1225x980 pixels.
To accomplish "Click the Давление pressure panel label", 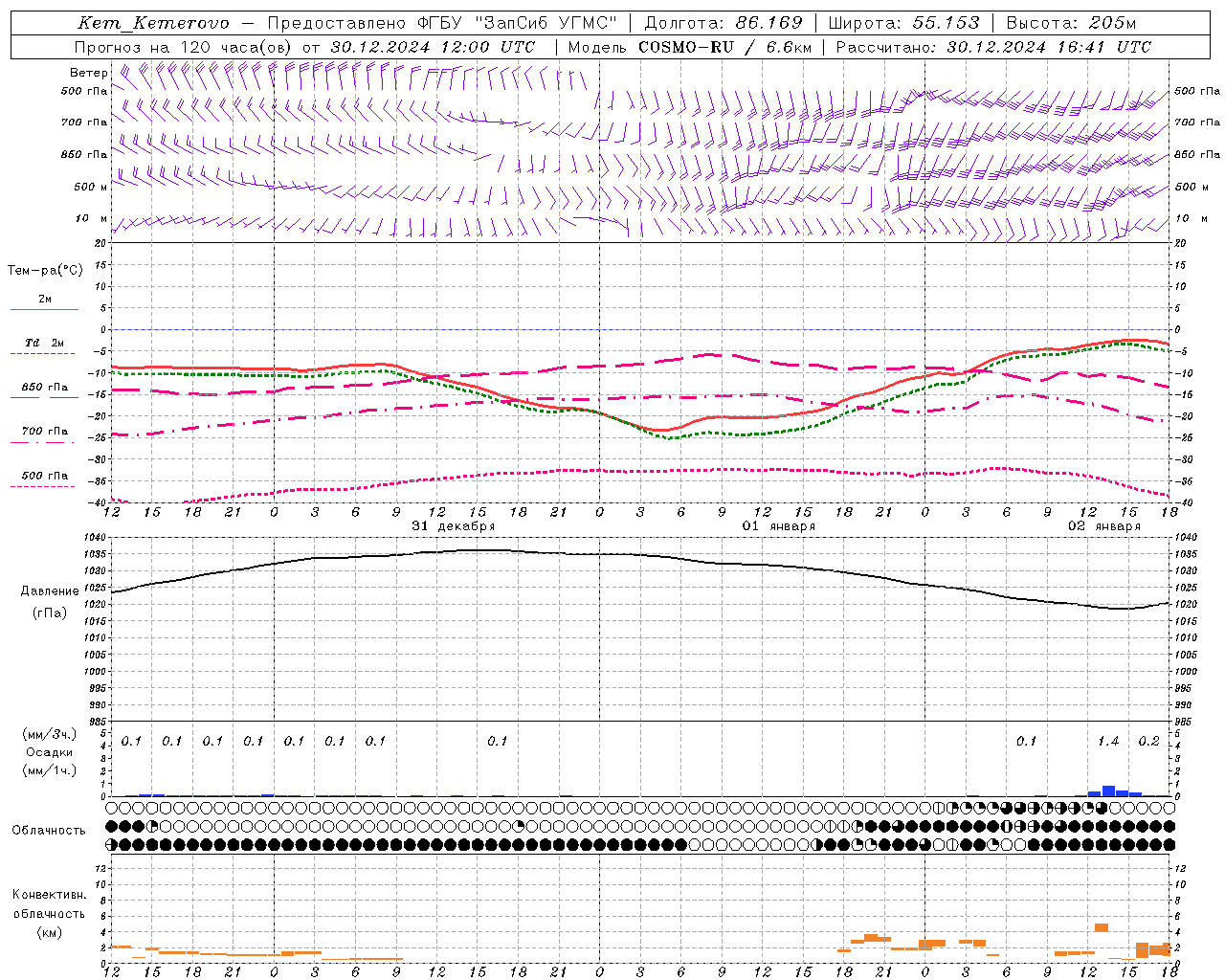I will 50,591.
